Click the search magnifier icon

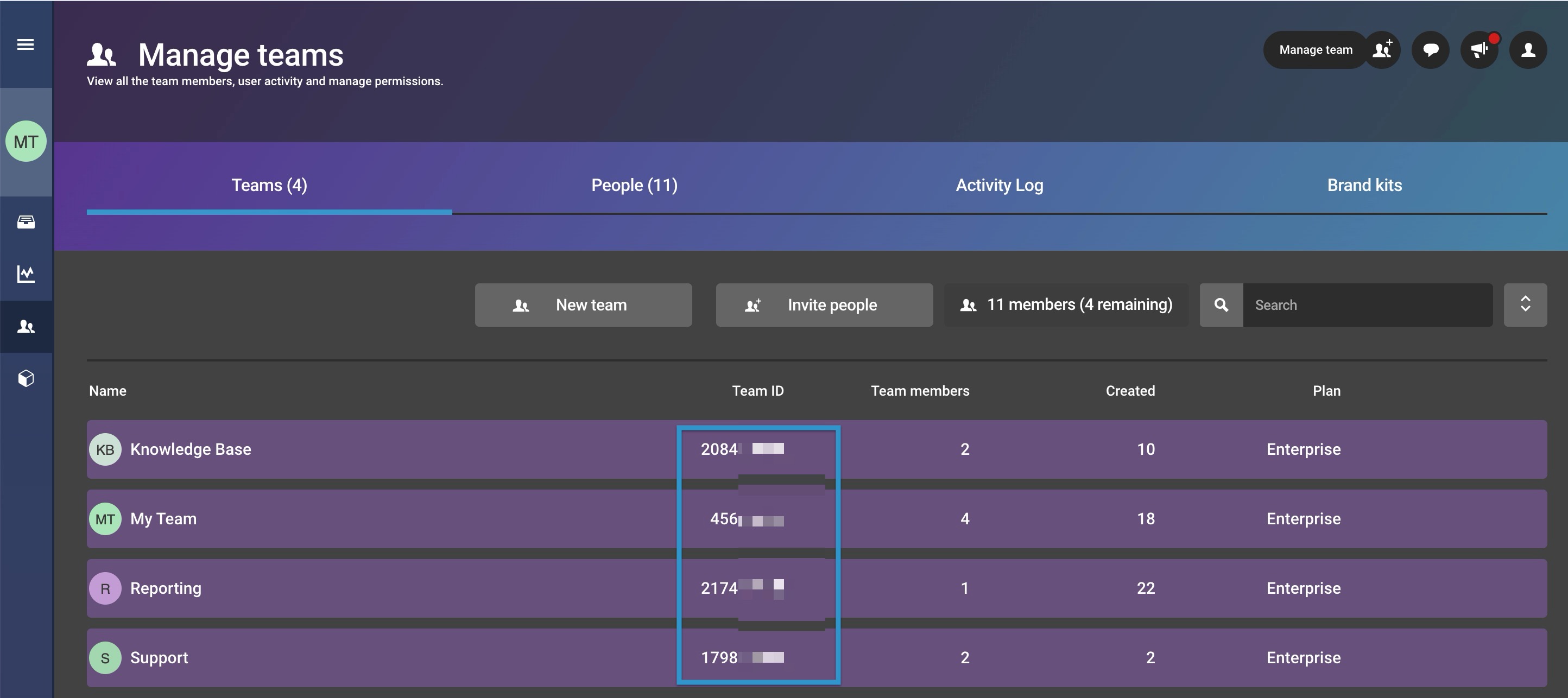tap(1221, 305)
